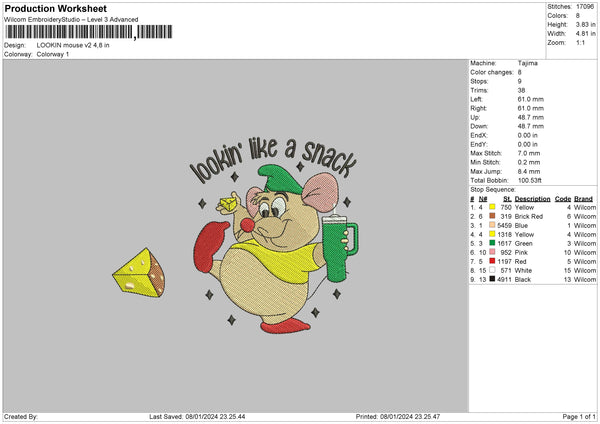
Task: Click the "Brick Red" description text
Action: click(x=529, y=217)
